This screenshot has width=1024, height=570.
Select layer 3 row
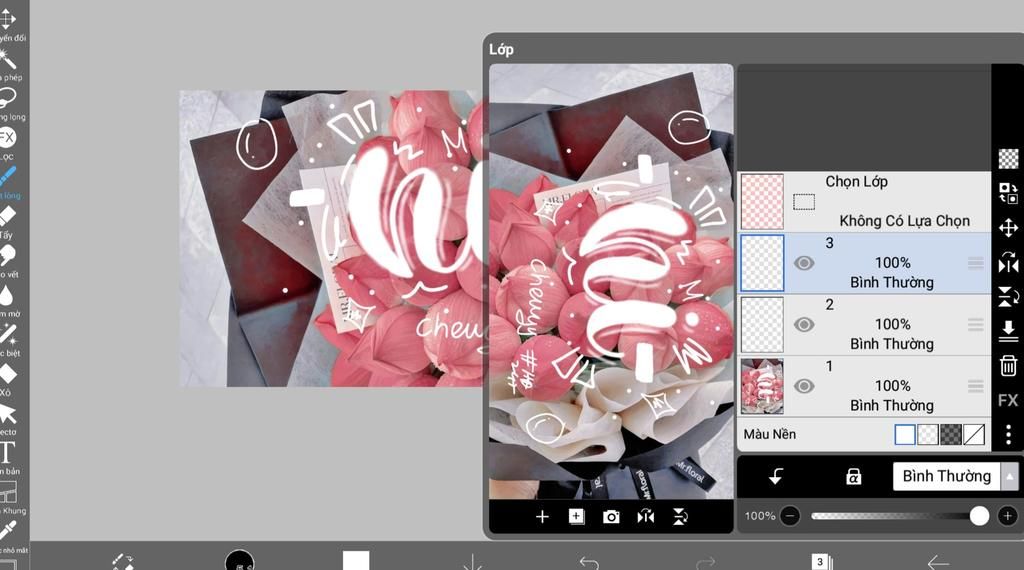865,263
